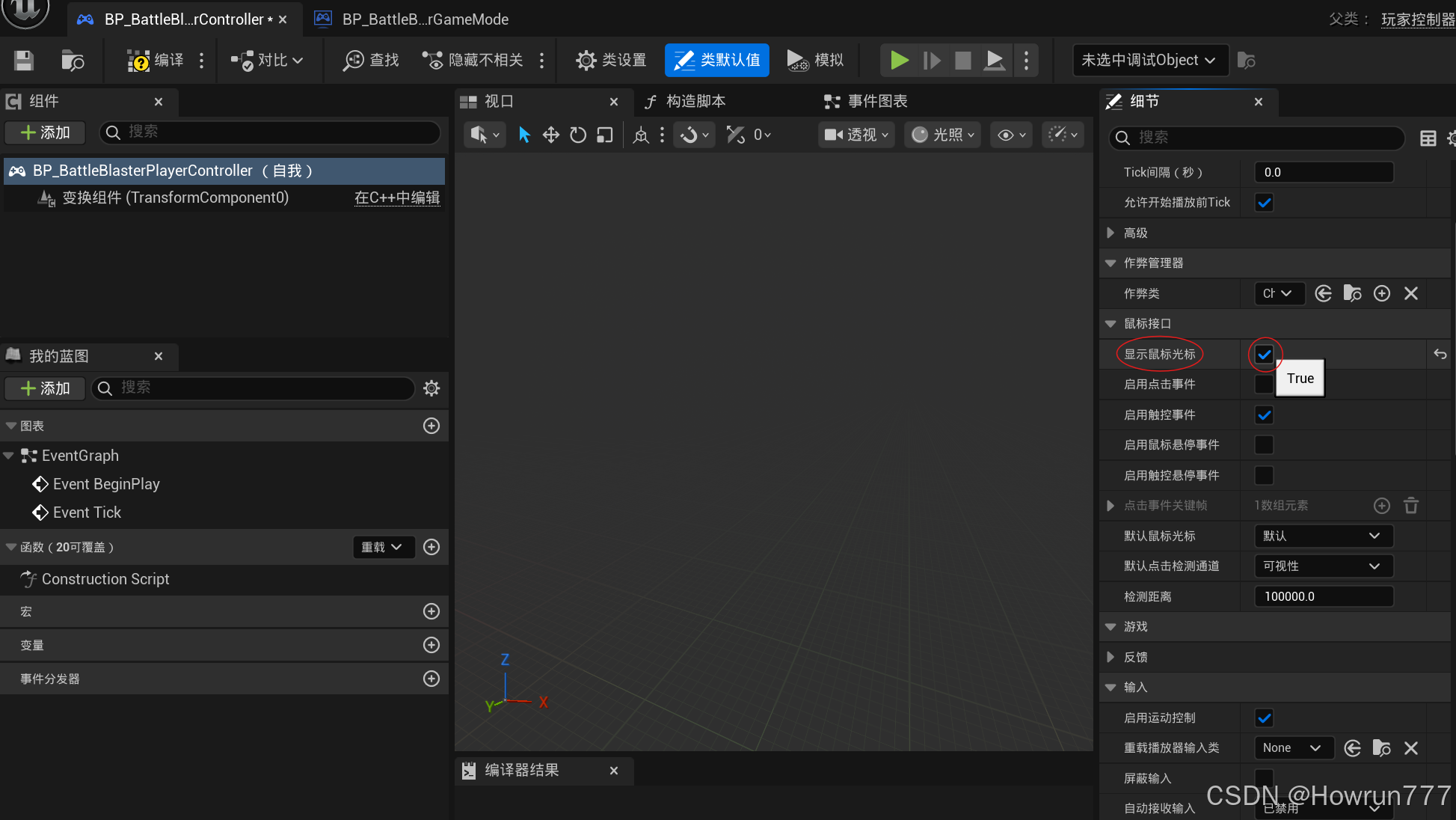Enable the 启用鼠标悬停事件 checkbox

(x=1264, y=445)
